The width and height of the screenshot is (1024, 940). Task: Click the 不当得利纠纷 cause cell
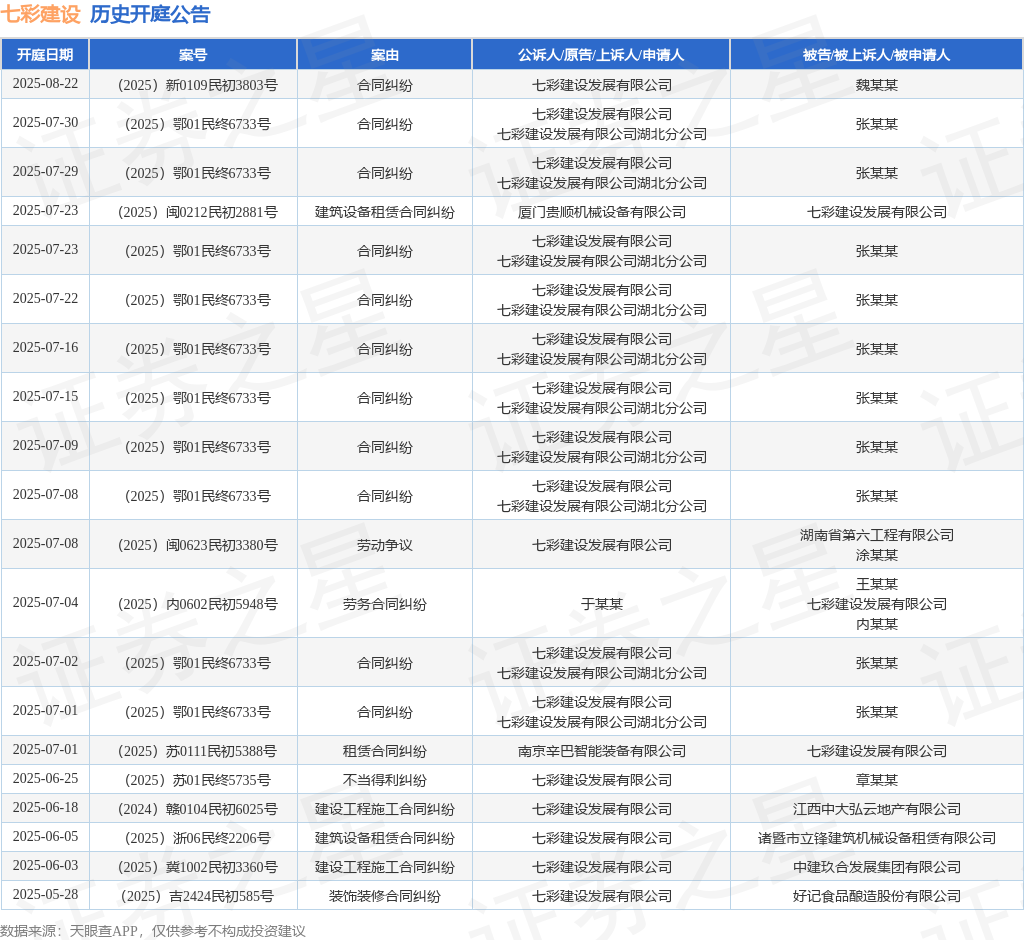[385, 780]
